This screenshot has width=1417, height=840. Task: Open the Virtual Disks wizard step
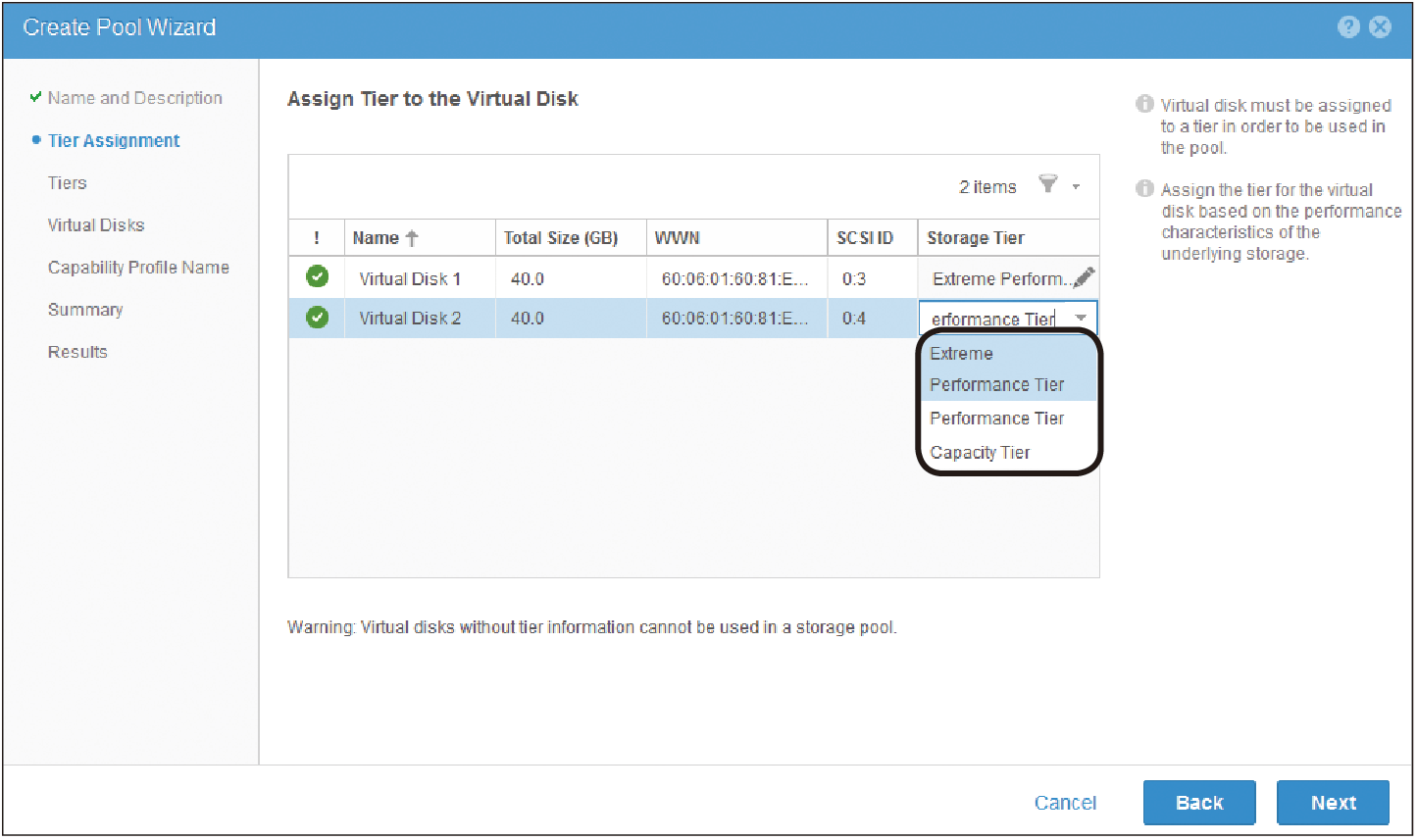pos(96,225)
